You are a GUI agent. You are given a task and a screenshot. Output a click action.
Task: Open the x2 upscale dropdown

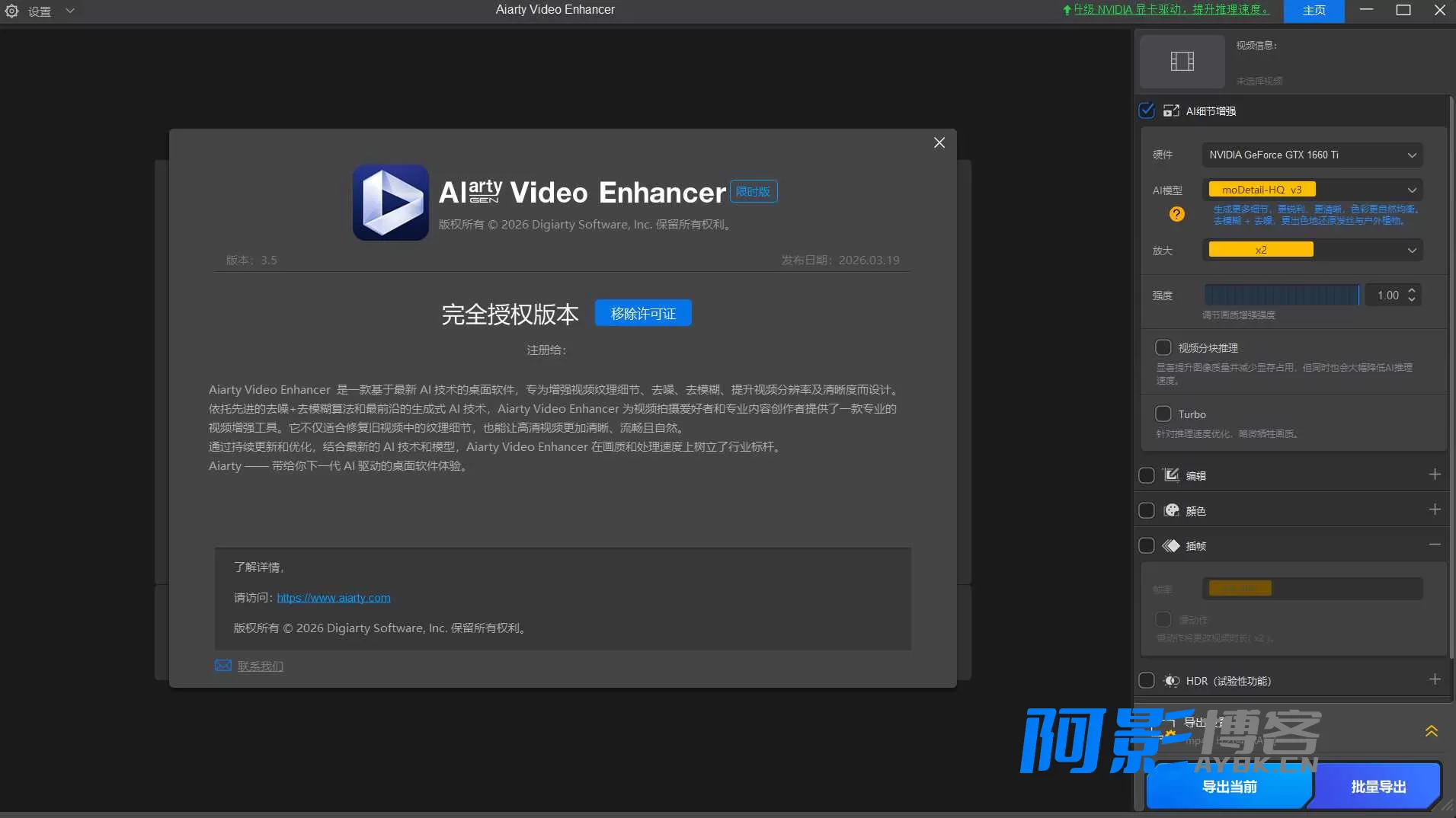[1312, 250]
